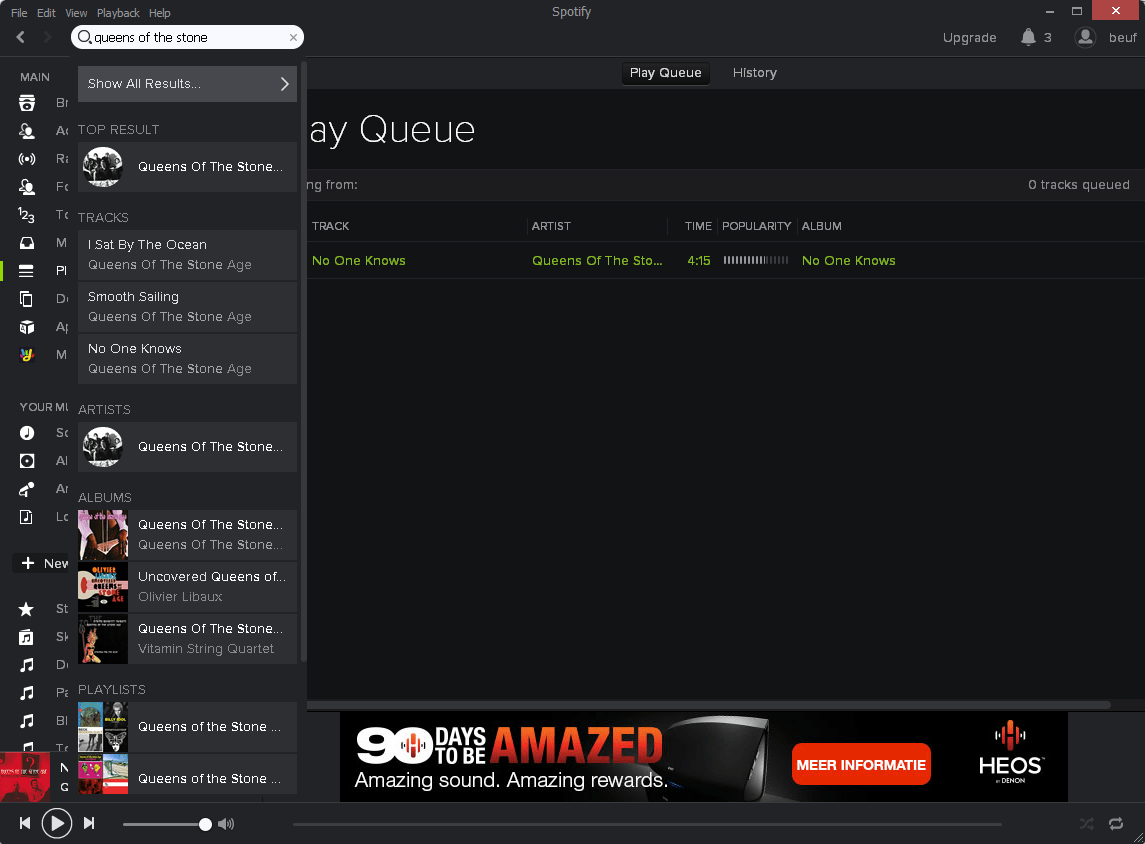Select No One Knows in search tracks
The width and height of the screenshot is (1145, 844).
(188, 358)
